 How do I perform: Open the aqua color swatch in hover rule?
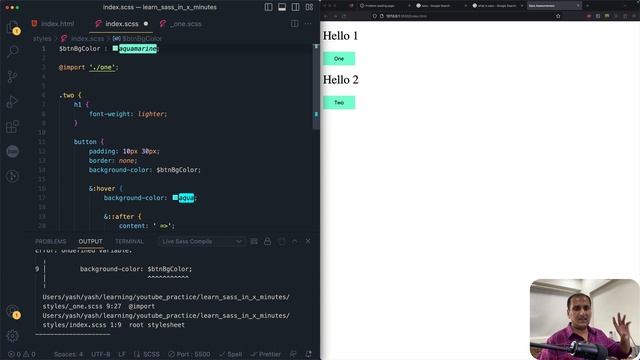pos(175,198)
